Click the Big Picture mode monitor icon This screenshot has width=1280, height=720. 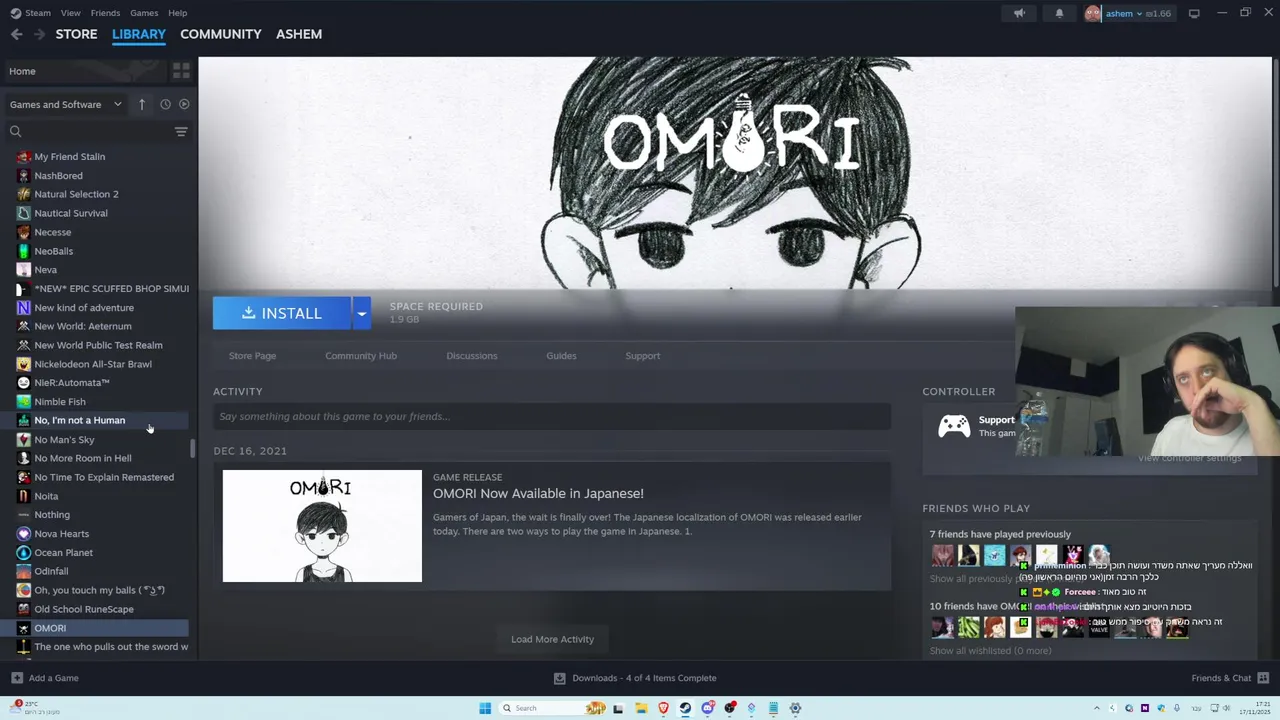tap(1194, 14)
